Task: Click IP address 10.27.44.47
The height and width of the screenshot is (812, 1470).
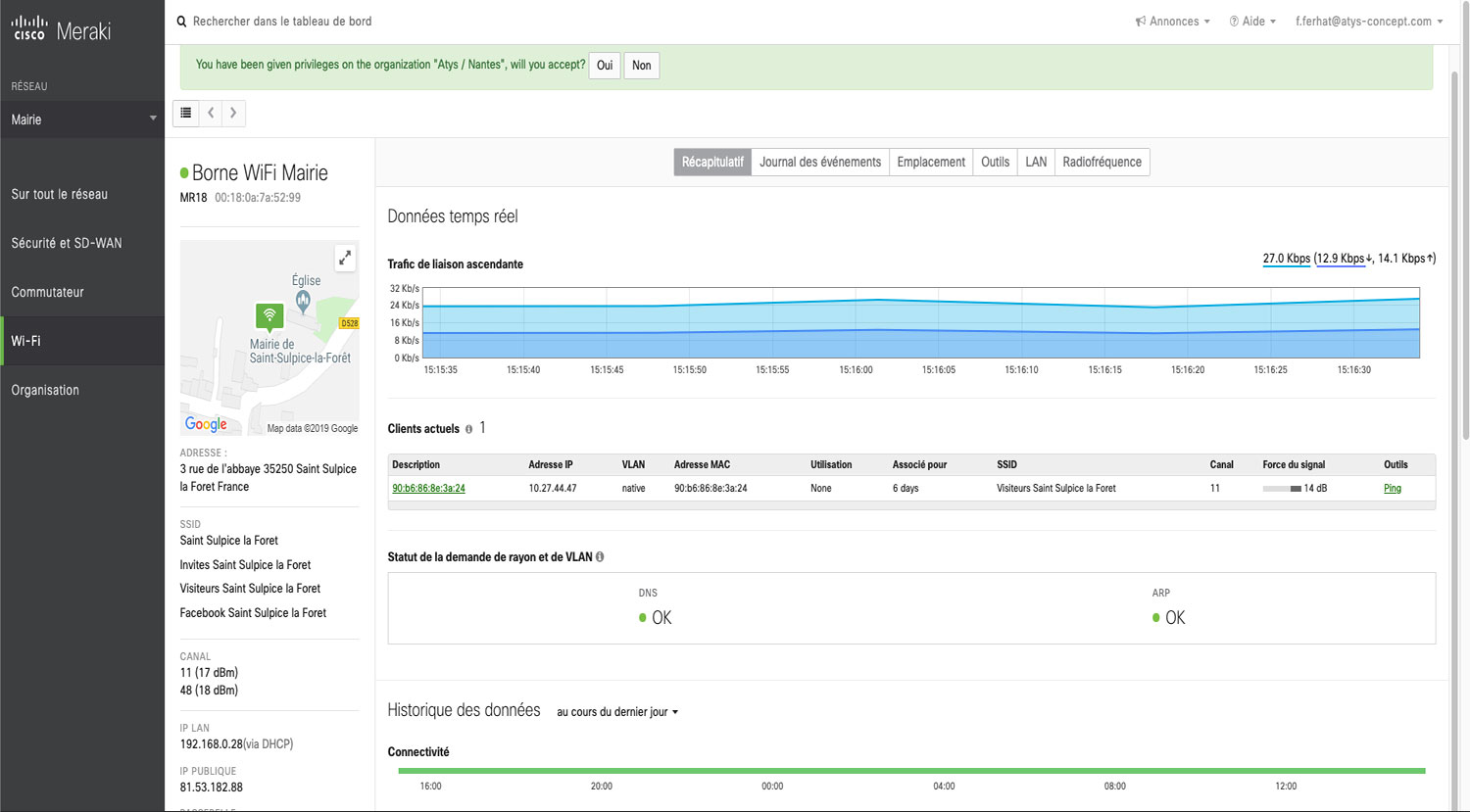Action: pos(553,488)
